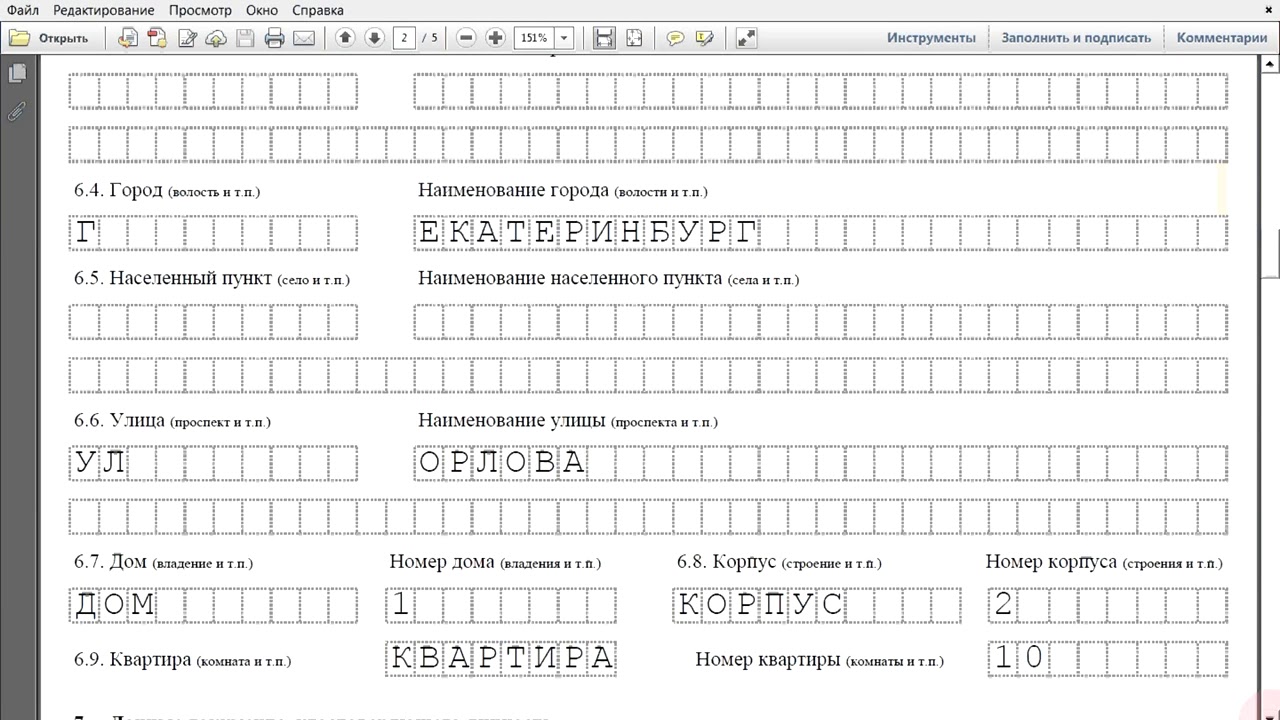1280x720 pixels.
Task: Click the street name field ОРЛОВА
Action: 821,463
